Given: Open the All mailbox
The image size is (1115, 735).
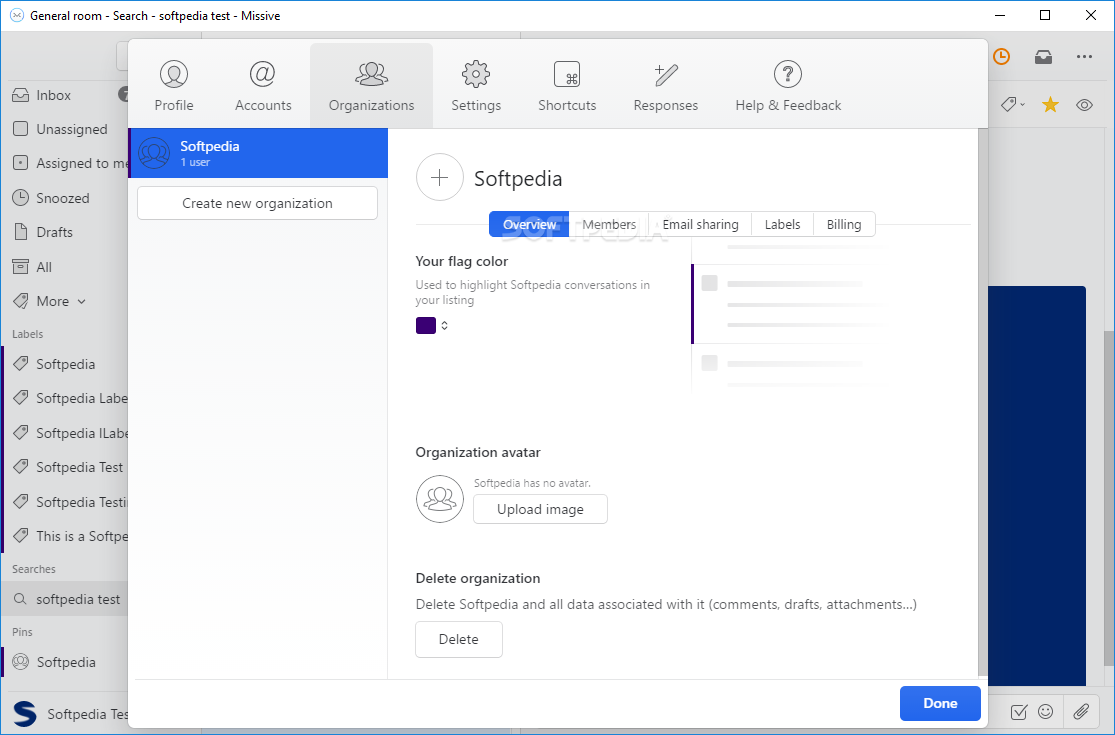Looking at the screenshot, I should 65,267.
